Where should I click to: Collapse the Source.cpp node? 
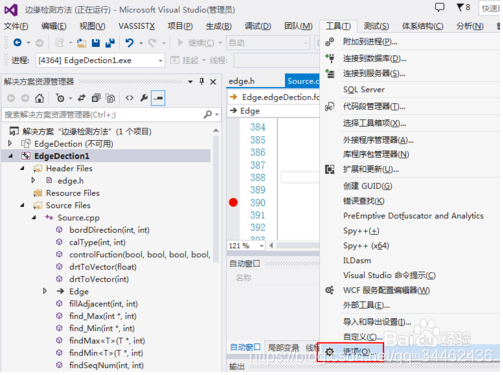34,217
